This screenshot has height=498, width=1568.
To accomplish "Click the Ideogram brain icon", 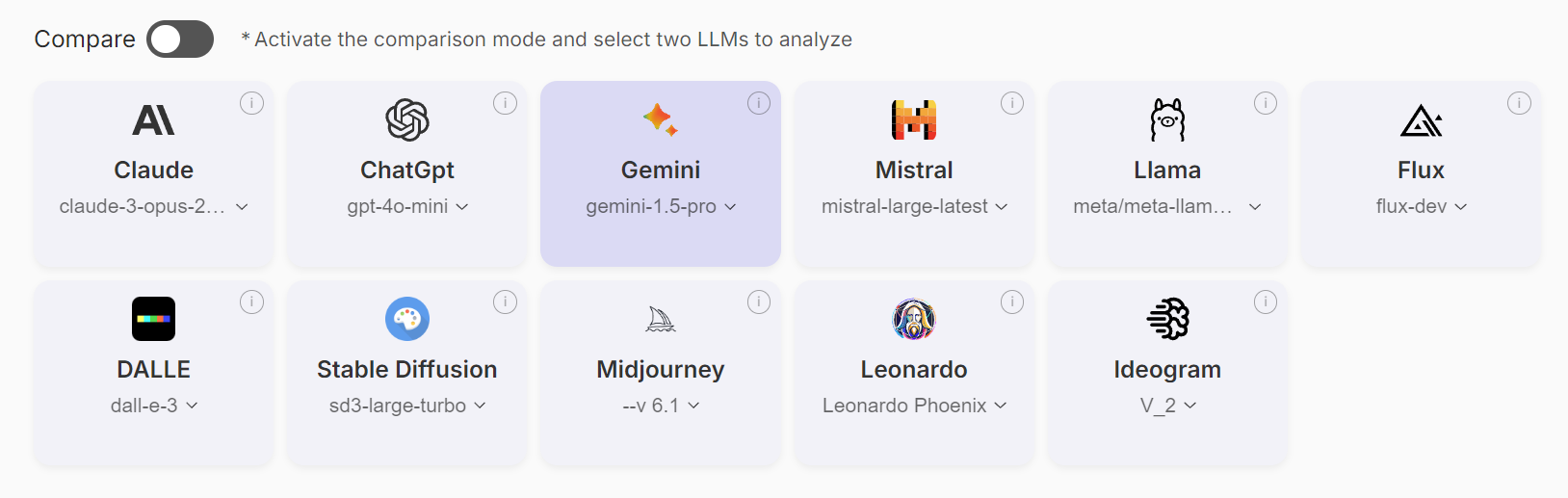I will [1167, 319].
